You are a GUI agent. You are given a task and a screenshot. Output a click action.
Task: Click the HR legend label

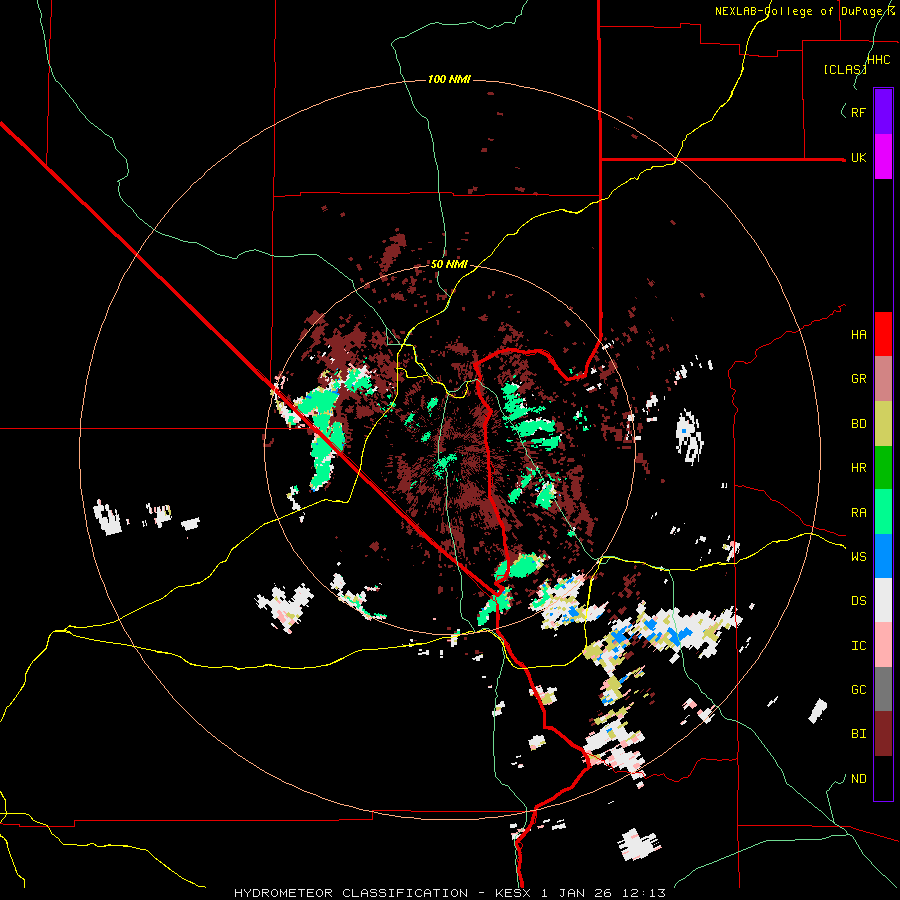point(858,468)
